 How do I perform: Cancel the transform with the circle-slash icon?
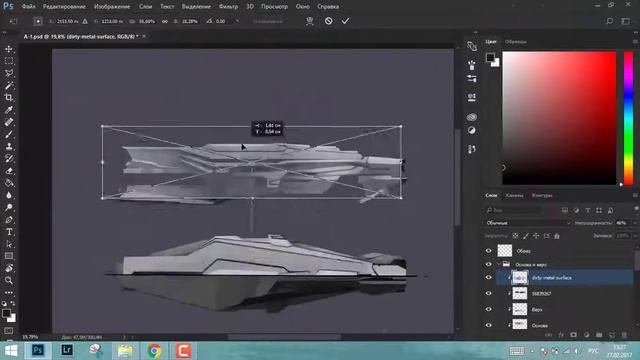pos(329,21)
